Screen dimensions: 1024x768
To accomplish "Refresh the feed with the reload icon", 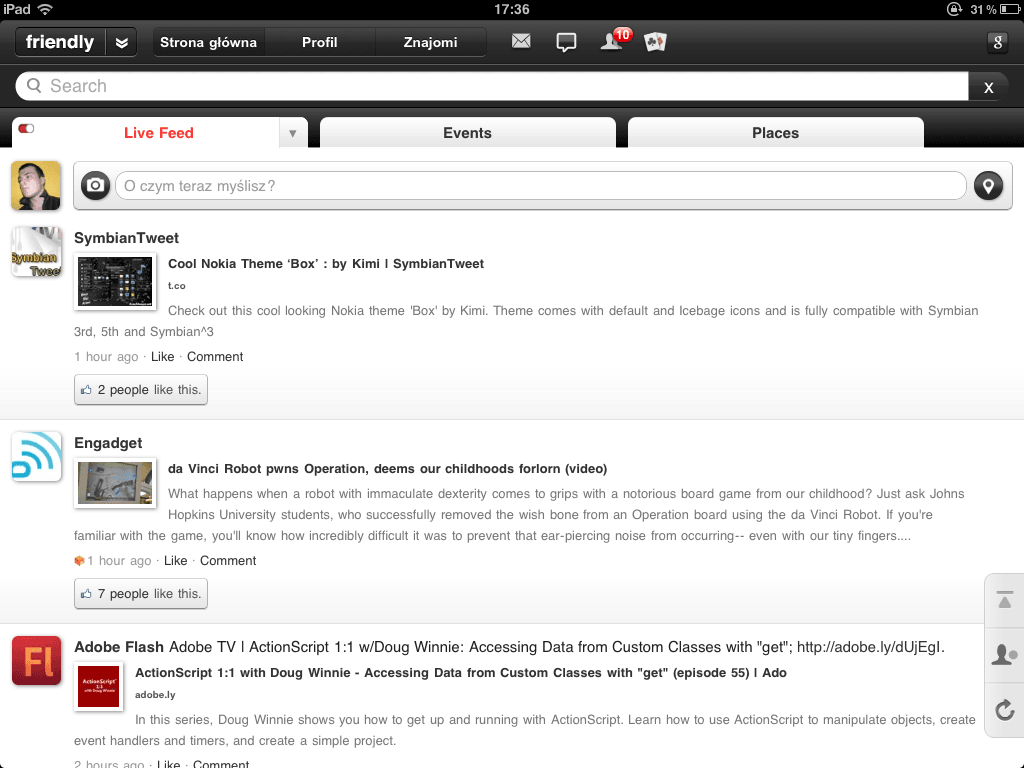I will click(x=1004, y=710).
